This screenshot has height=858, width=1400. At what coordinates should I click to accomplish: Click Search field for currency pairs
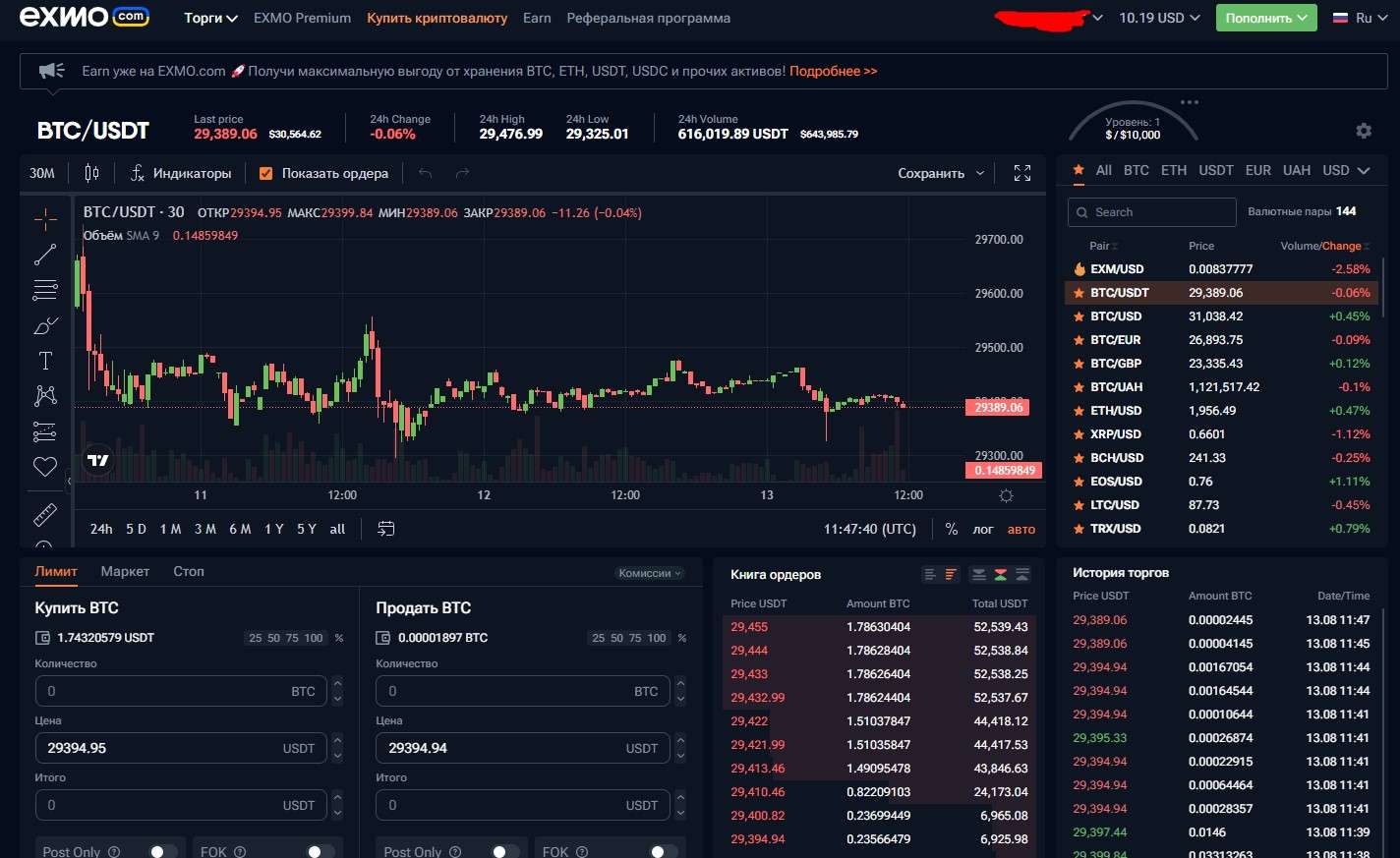tap(1151, 212)
